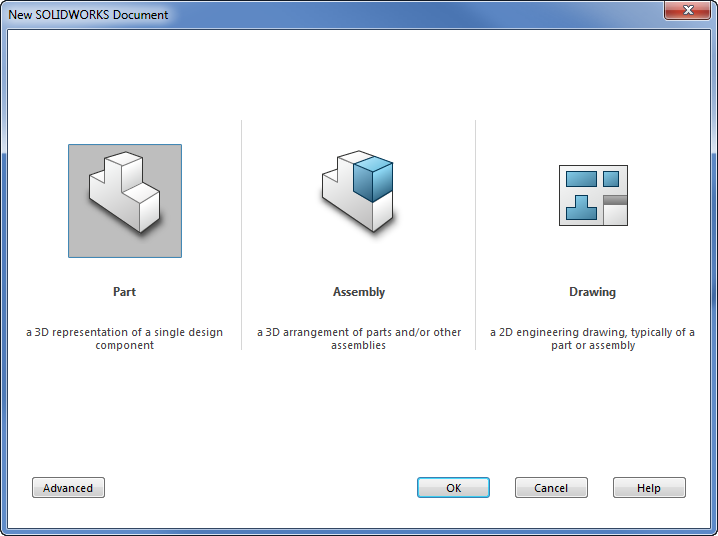Viewport: 718px width, 536px height.
Task: Confirm with the OK button
Action: [453, 487]
